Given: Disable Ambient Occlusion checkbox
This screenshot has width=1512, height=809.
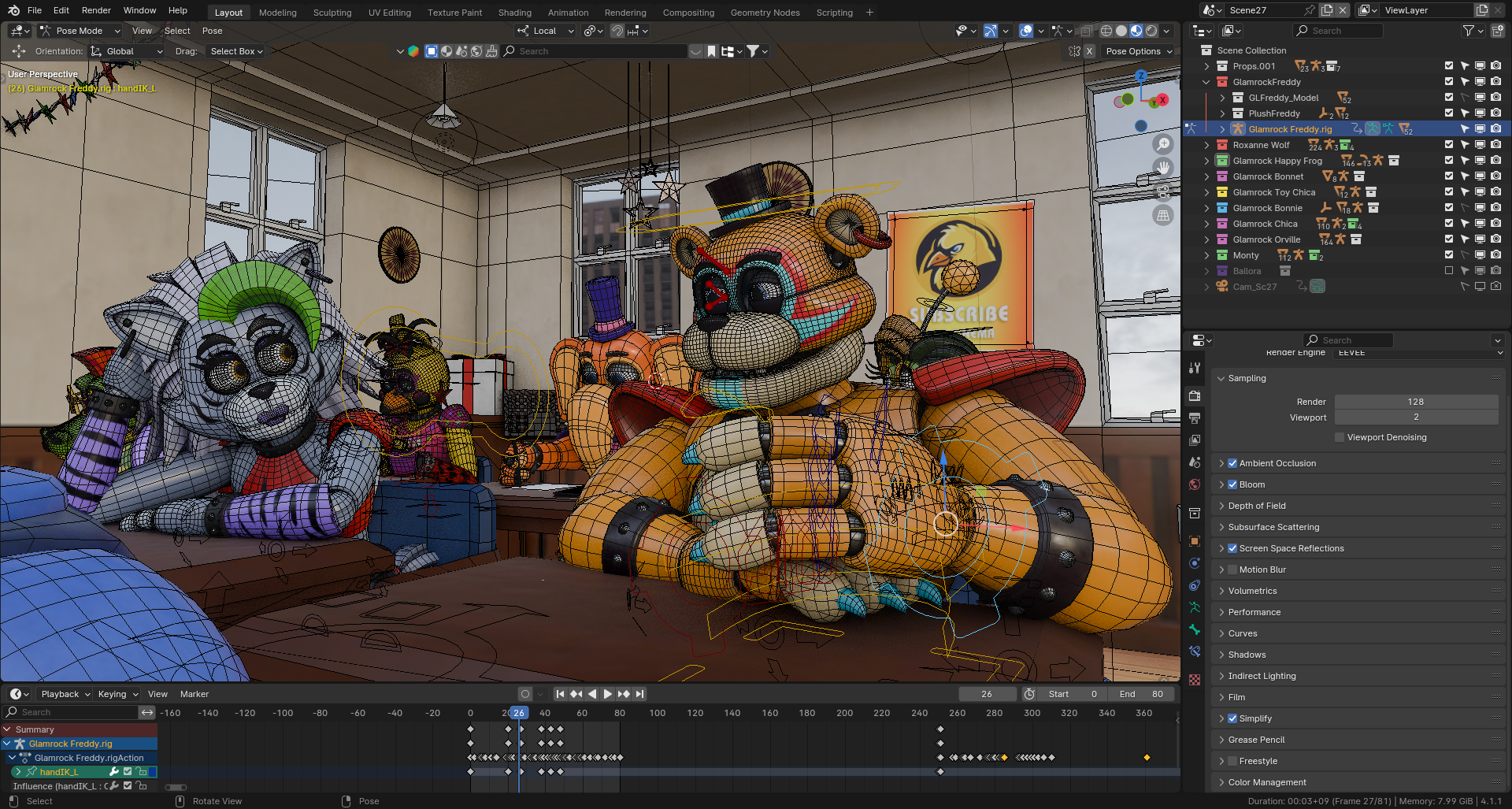Looking at the screenshot, I should point(1232,463).
